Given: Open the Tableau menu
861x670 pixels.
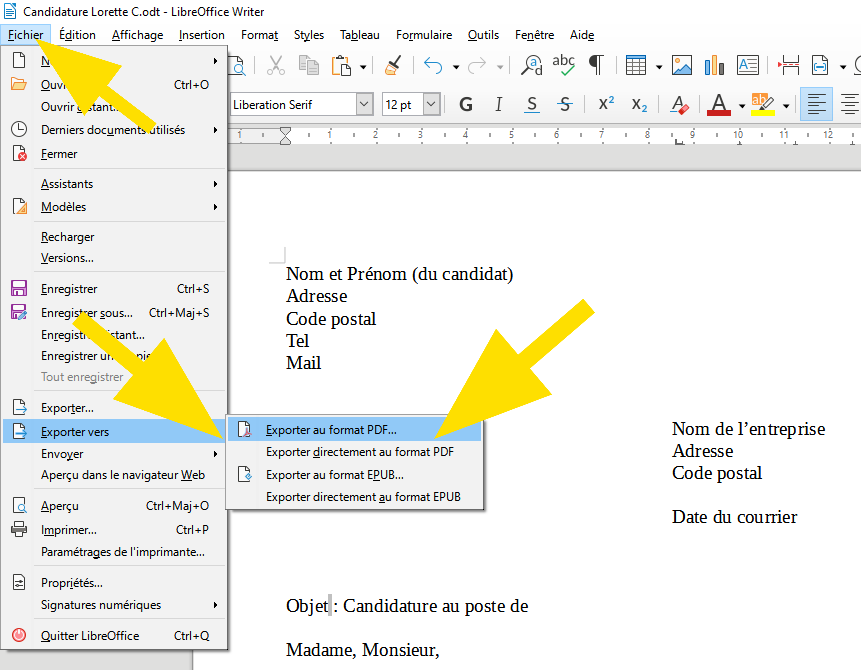Looking at the screenshot, I should tap(360, 35).
